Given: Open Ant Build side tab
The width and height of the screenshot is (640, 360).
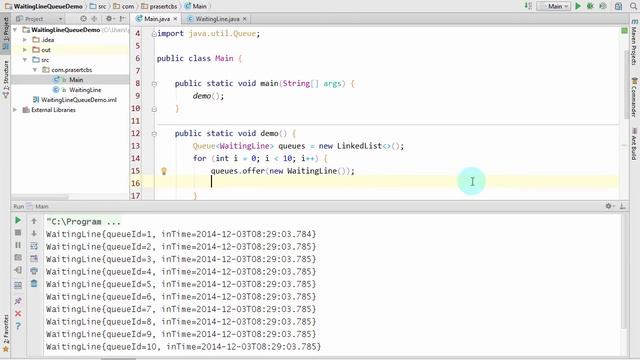Looking at the screenshot, I should coord(634,144).
